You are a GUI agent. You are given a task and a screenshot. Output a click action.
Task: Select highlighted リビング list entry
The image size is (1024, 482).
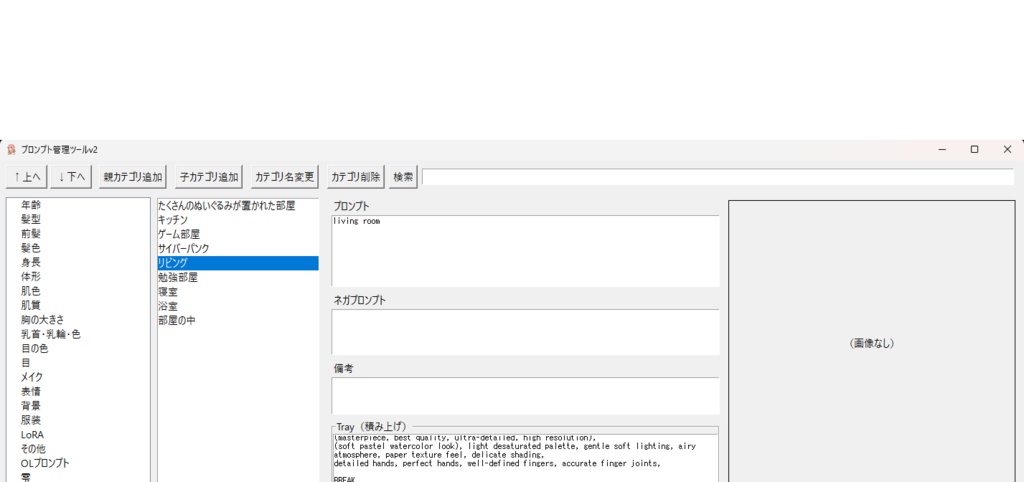click(238, 263)
